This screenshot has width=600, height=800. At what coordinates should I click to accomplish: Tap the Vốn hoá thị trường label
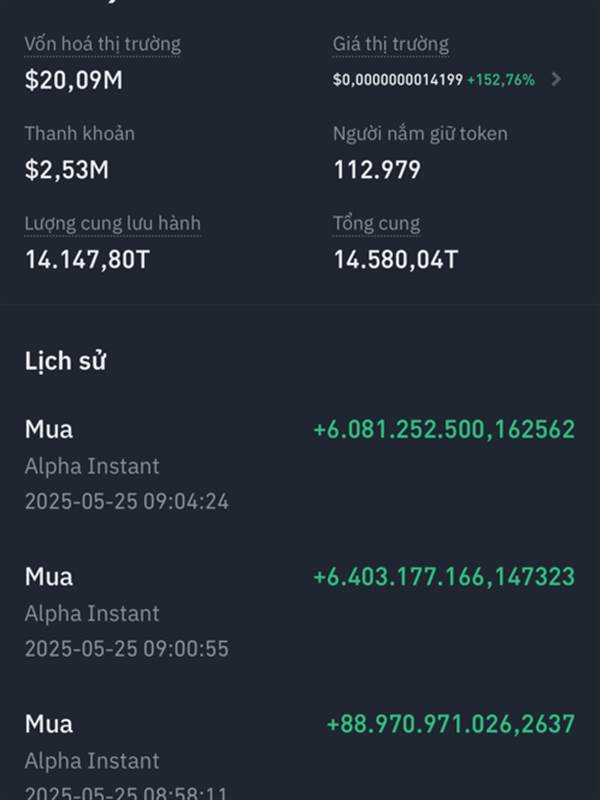[103, 44]
